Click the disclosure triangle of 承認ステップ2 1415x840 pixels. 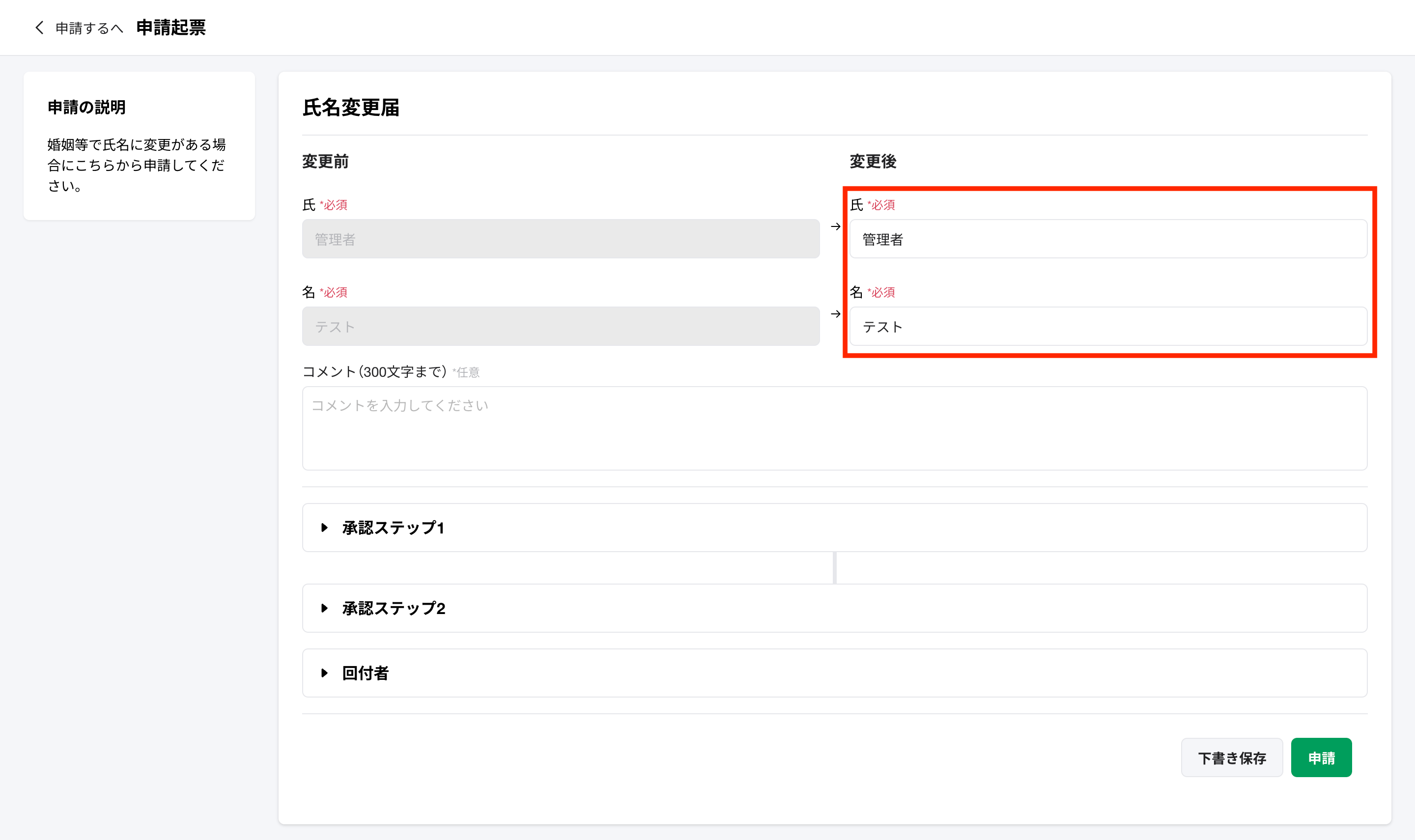pos(324,608)
